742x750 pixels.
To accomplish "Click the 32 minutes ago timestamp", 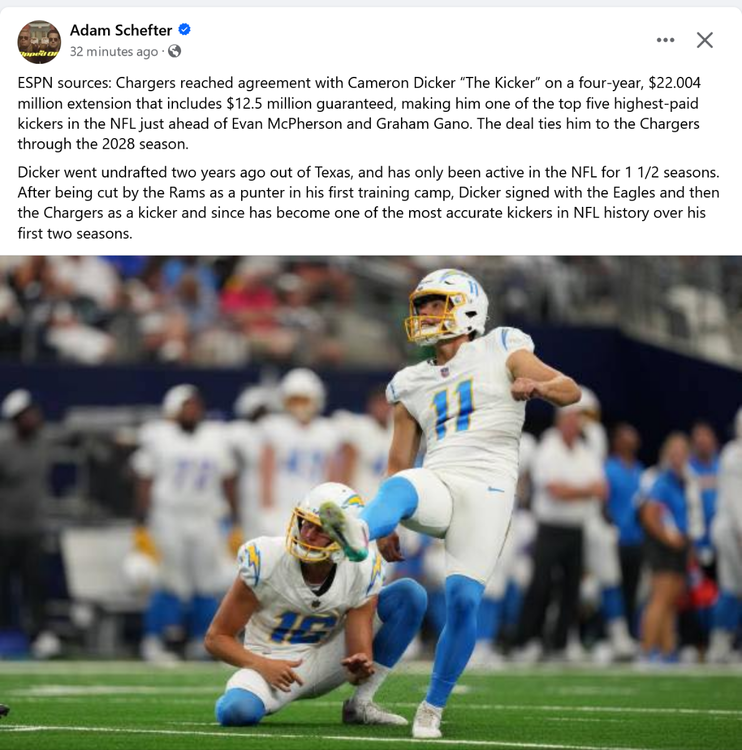I will [x=114, y=52].
